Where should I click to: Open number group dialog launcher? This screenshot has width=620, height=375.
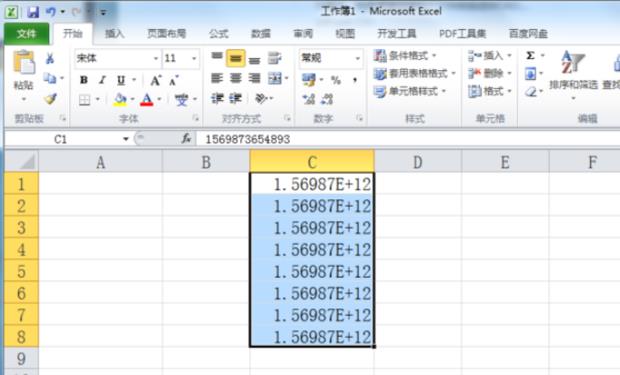click(x=359, y=118)
